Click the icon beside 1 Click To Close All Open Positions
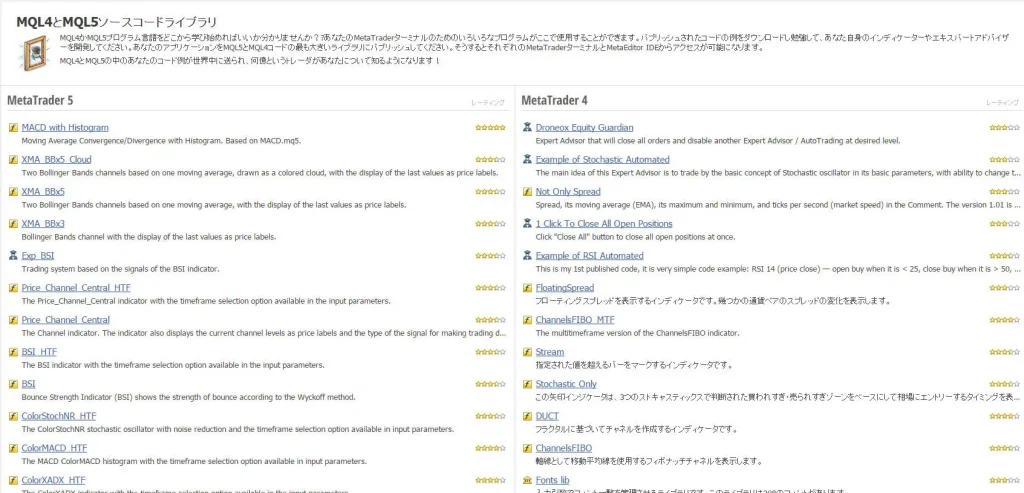This screenshot has height=493, width=1024. [x=527, y=224]
